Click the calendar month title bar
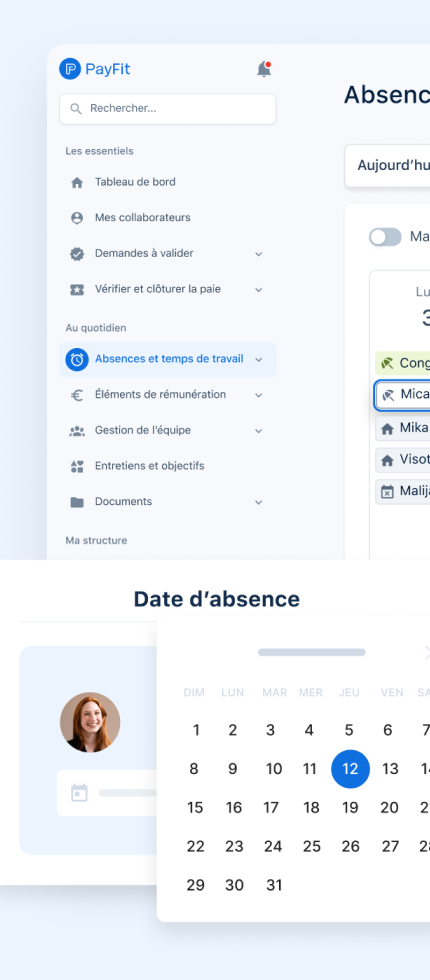Image resolution: width=430 pixels, height=980 pixels. [312, 652]
